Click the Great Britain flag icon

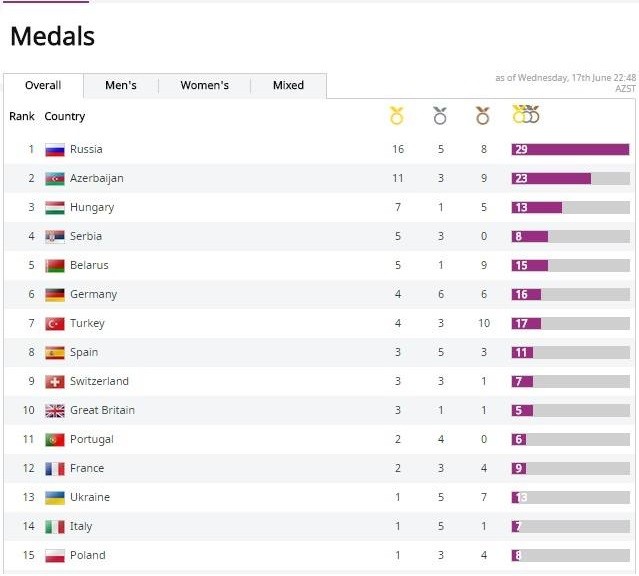55,411
